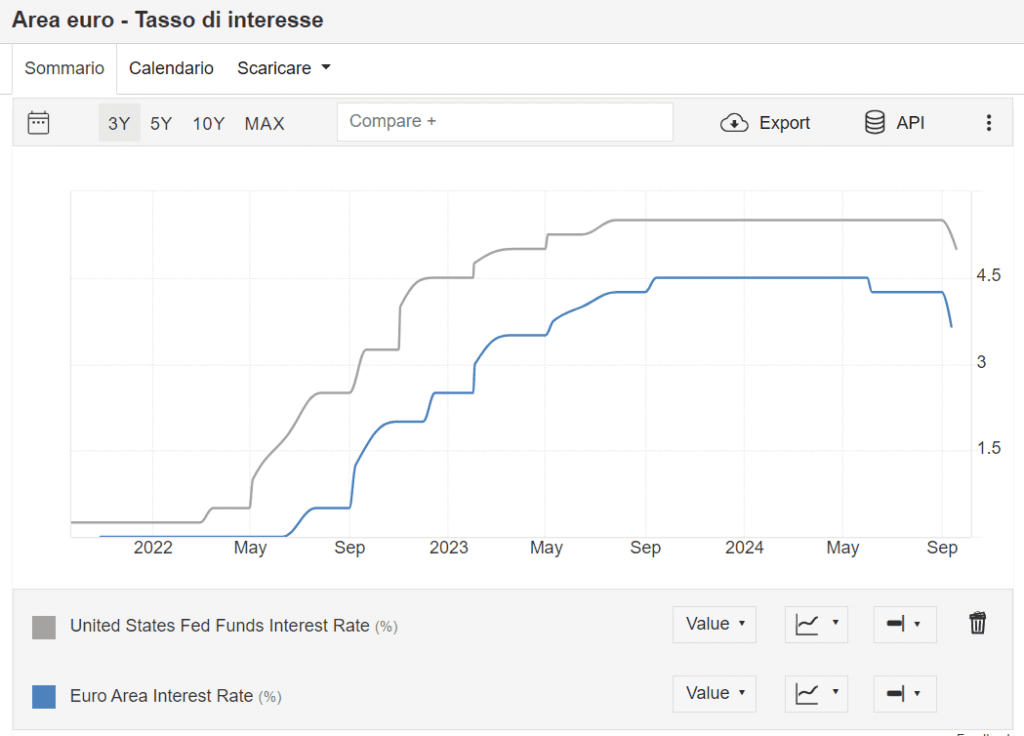This screenshot has width=1024, height=736.
Task: Click the API database icon
Action: pyautogui.click(x=875, y=123)
